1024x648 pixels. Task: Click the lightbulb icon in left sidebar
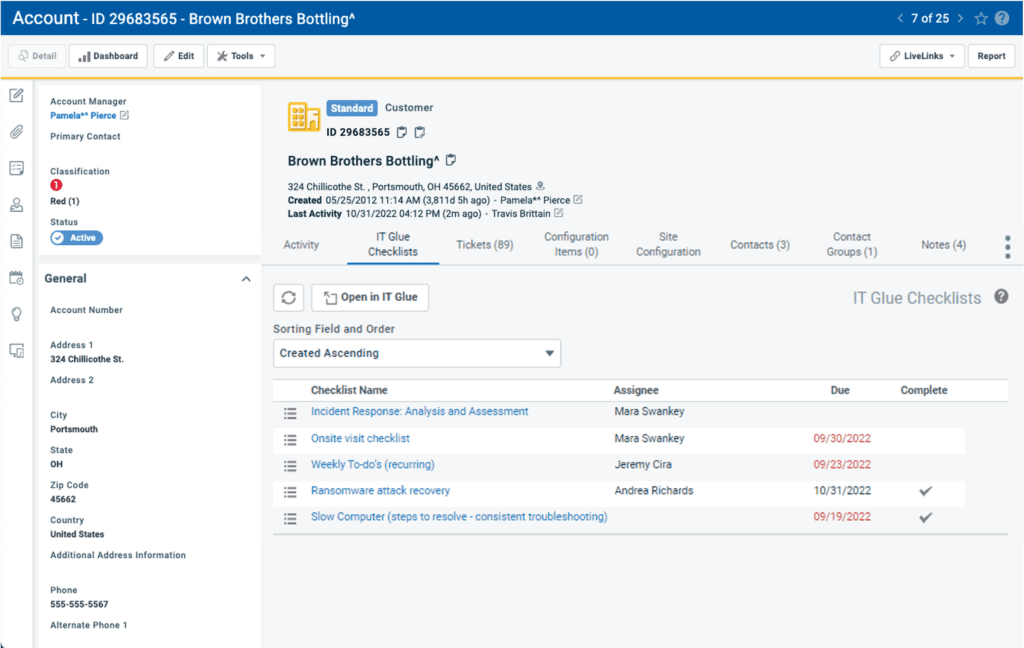click(x=16, y=314)
